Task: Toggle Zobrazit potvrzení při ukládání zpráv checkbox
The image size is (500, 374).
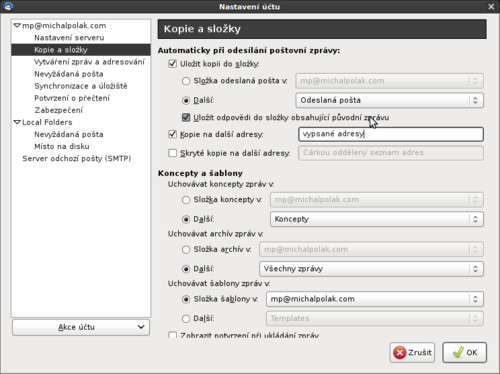Action: tap(172, 335)
